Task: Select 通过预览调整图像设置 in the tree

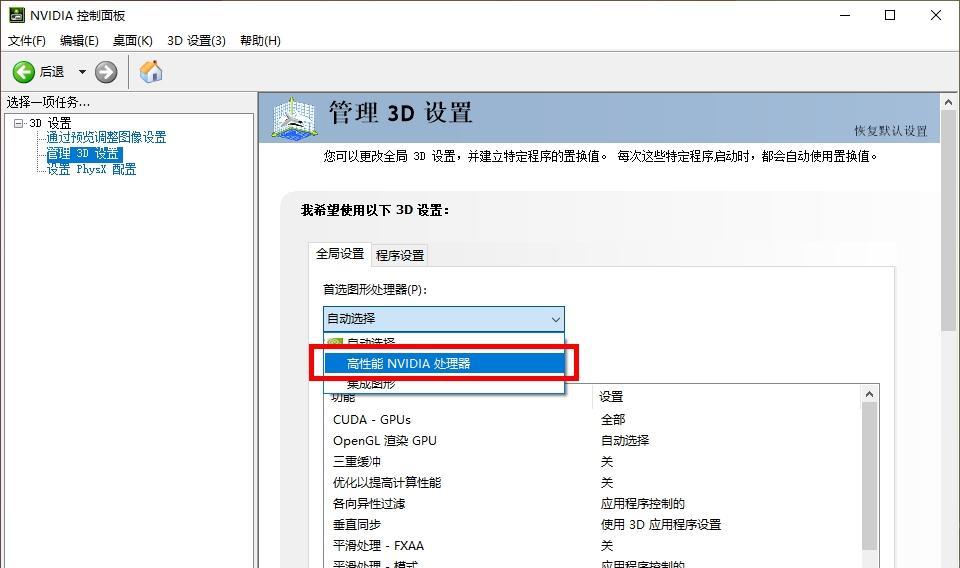Action: [107, 137]
